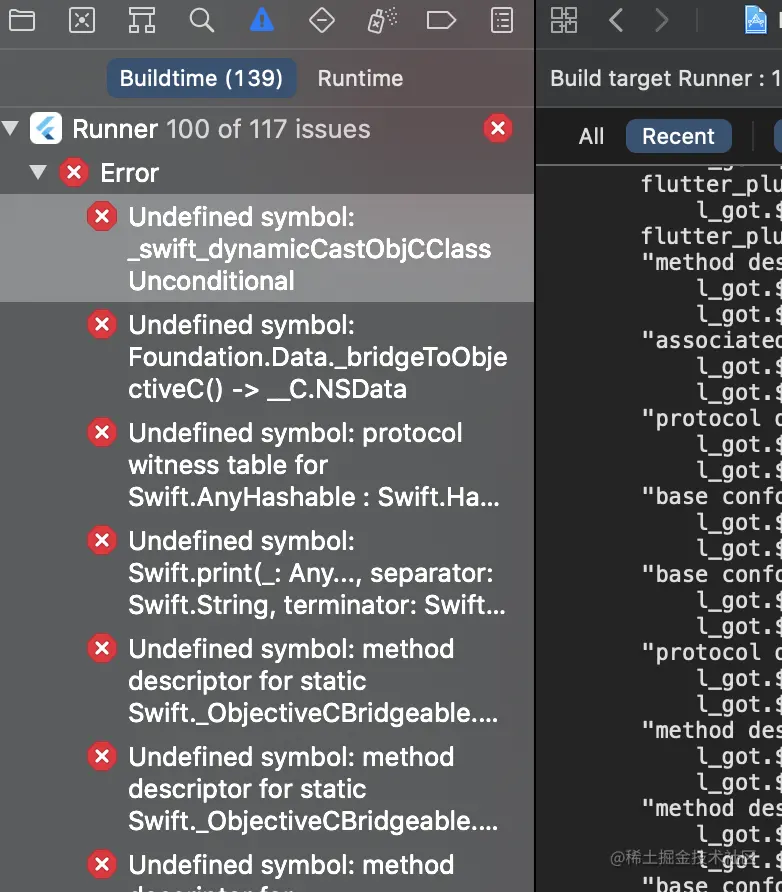Open the Symbol navigator icon
The width and height of the screenshot is (782, 892).
coord(142,19)
